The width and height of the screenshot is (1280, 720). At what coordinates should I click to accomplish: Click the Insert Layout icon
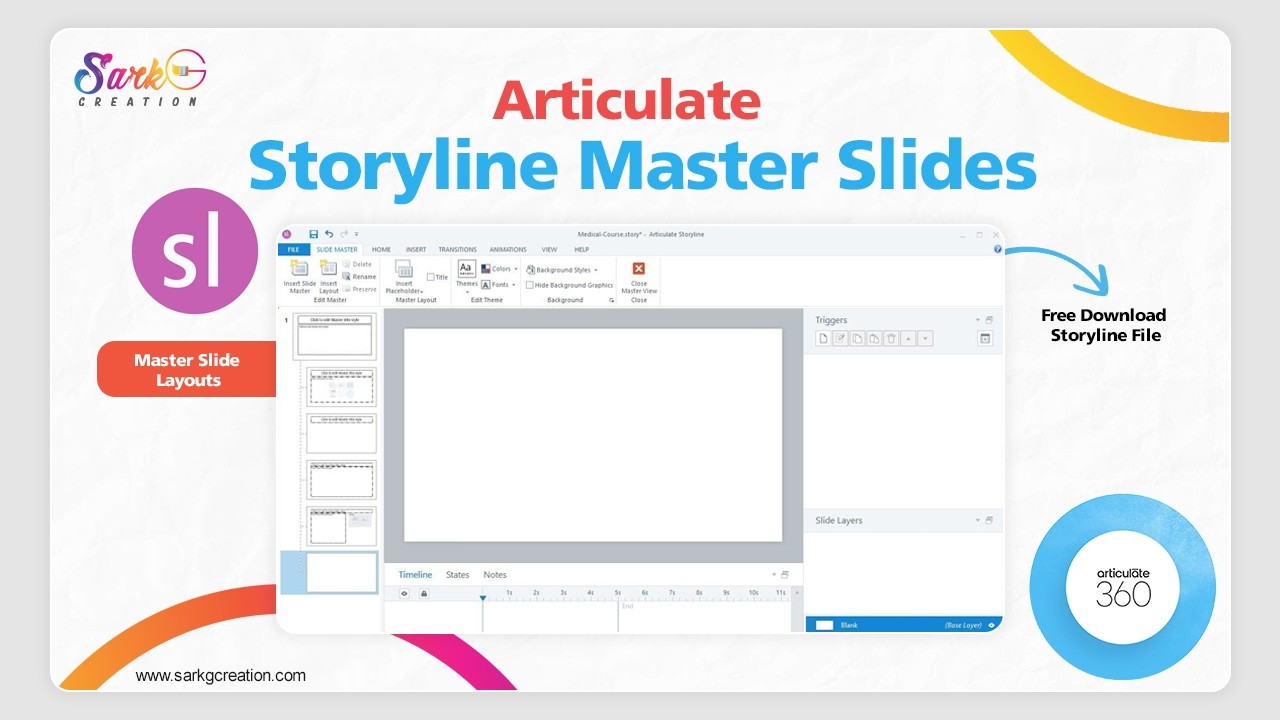pos(328,268)
